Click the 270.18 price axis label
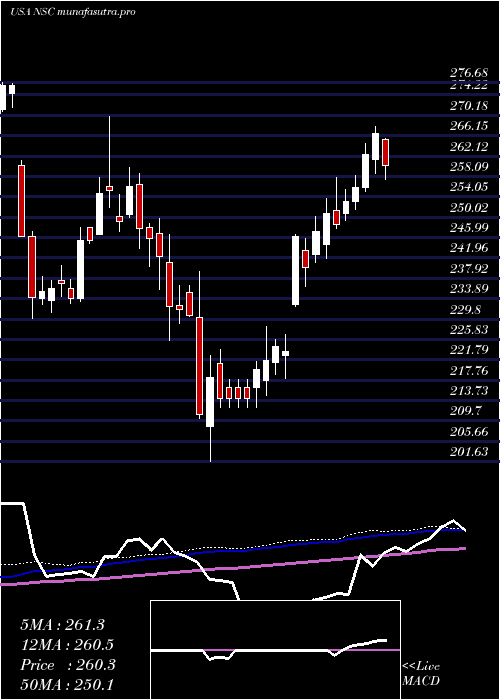Image resolution: width=500 pixels, height=700 pixels. [468, 106]
